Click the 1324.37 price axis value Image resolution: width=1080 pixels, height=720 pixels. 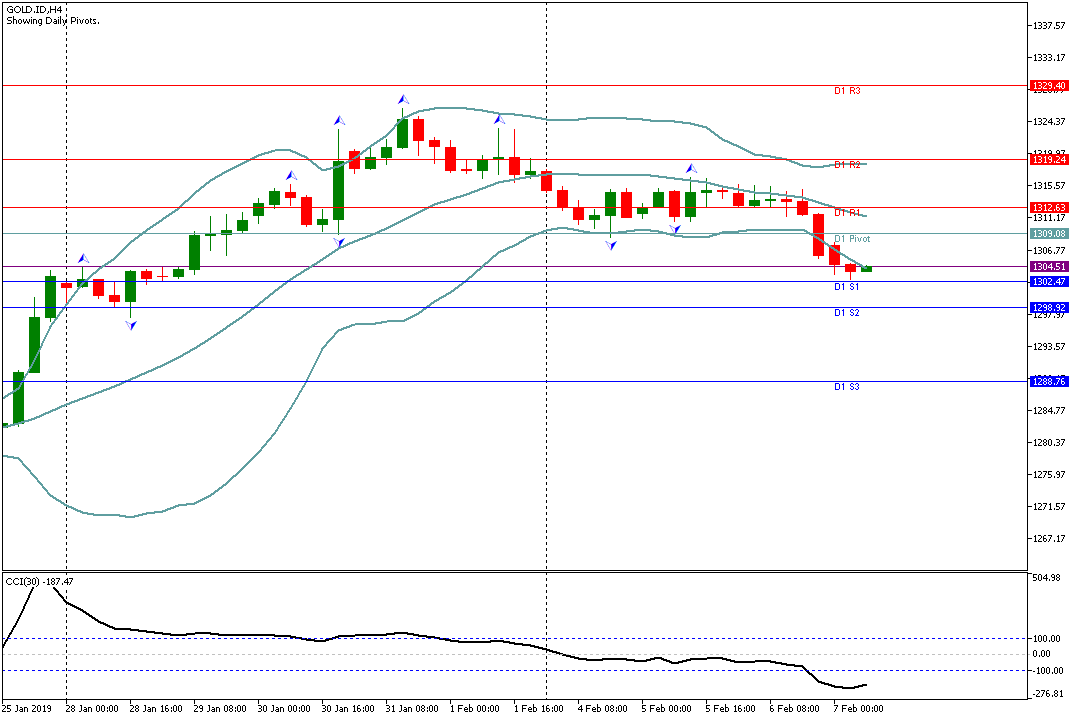[1049, 121]
